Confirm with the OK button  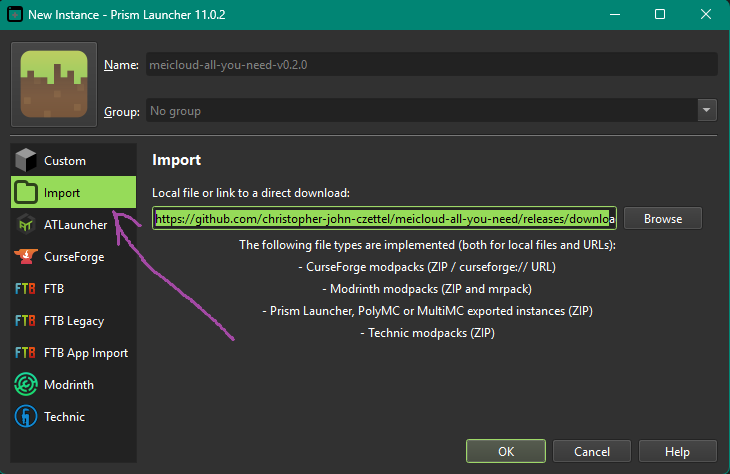(x=506, y=451)
